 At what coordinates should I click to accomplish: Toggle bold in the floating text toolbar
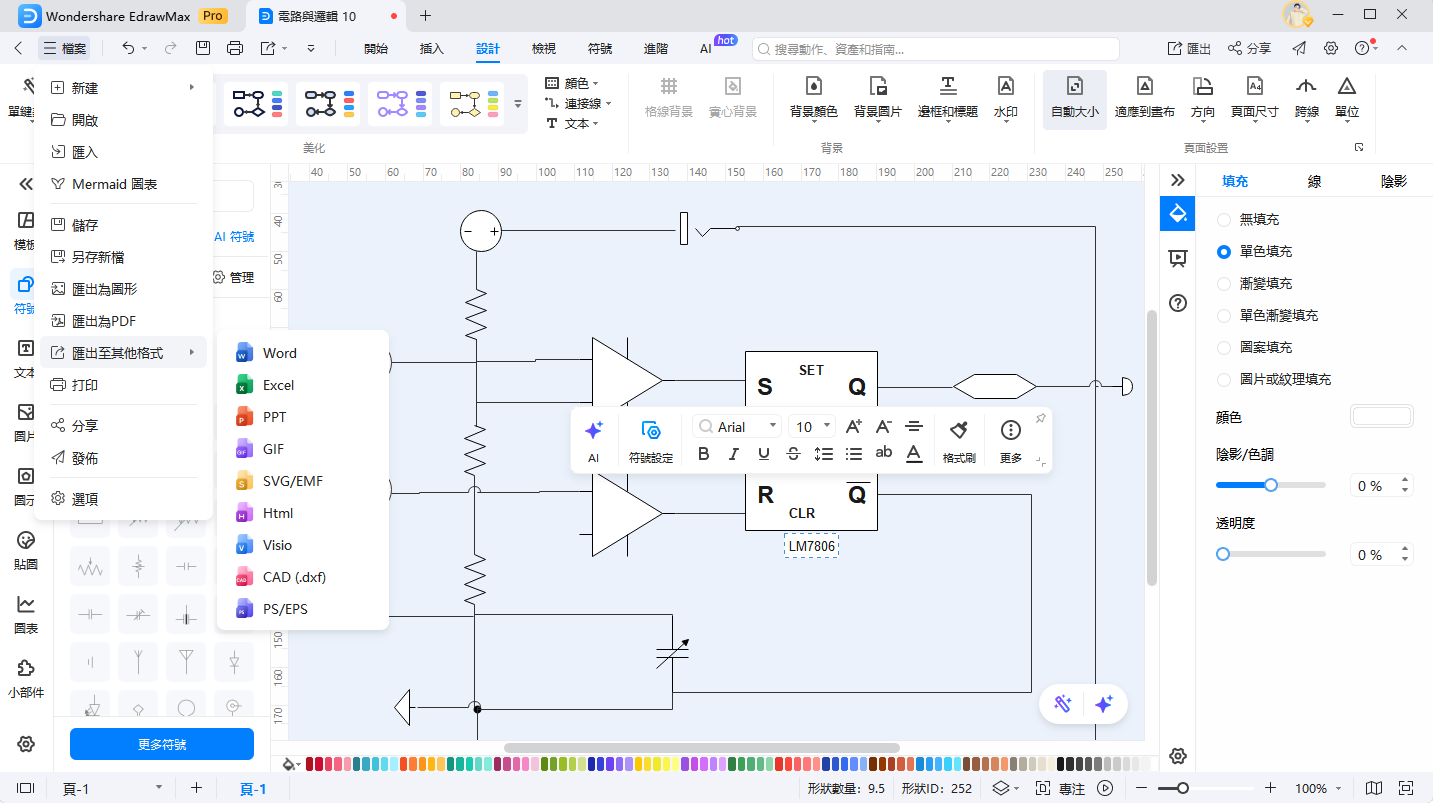tap(703, 454)
